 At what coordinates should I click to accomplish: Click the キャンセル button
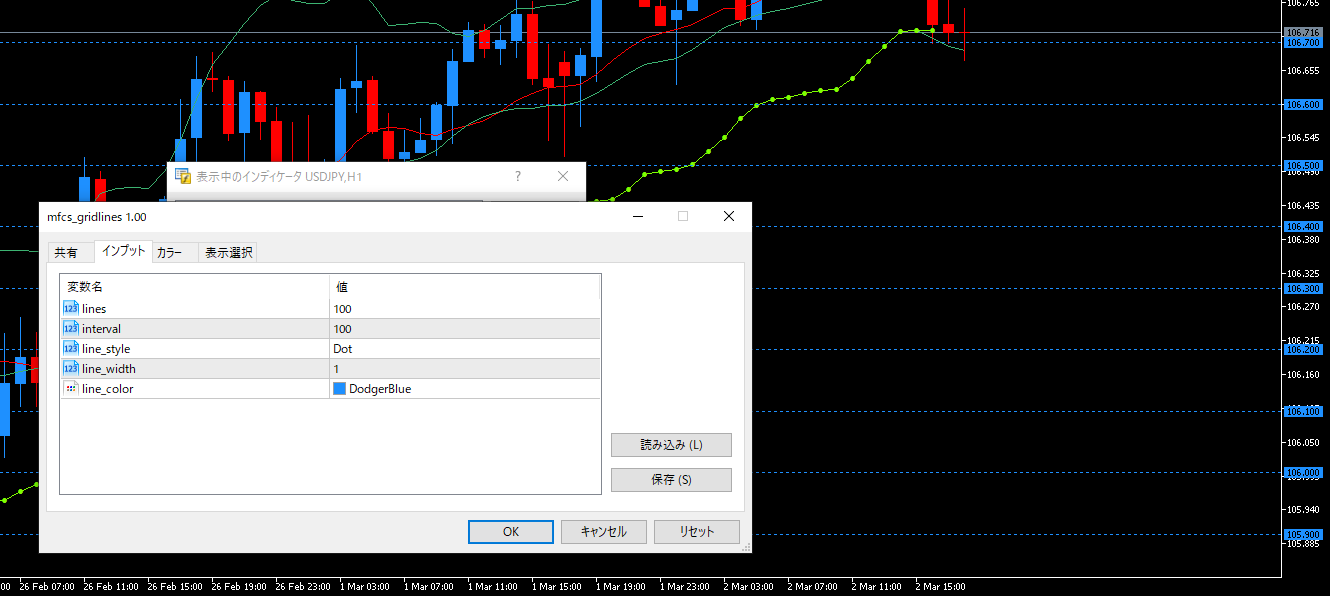point(603,532)
